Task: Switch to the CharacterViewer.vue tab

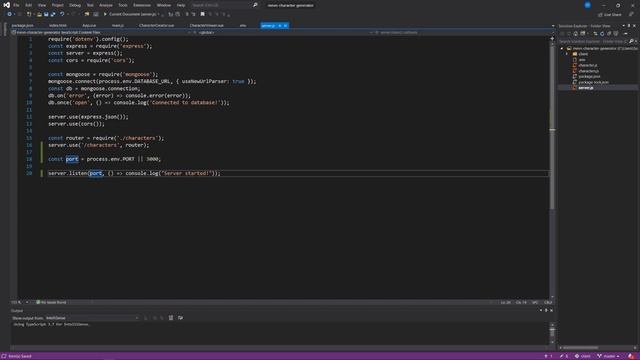Action: click(x=207, y=25)
